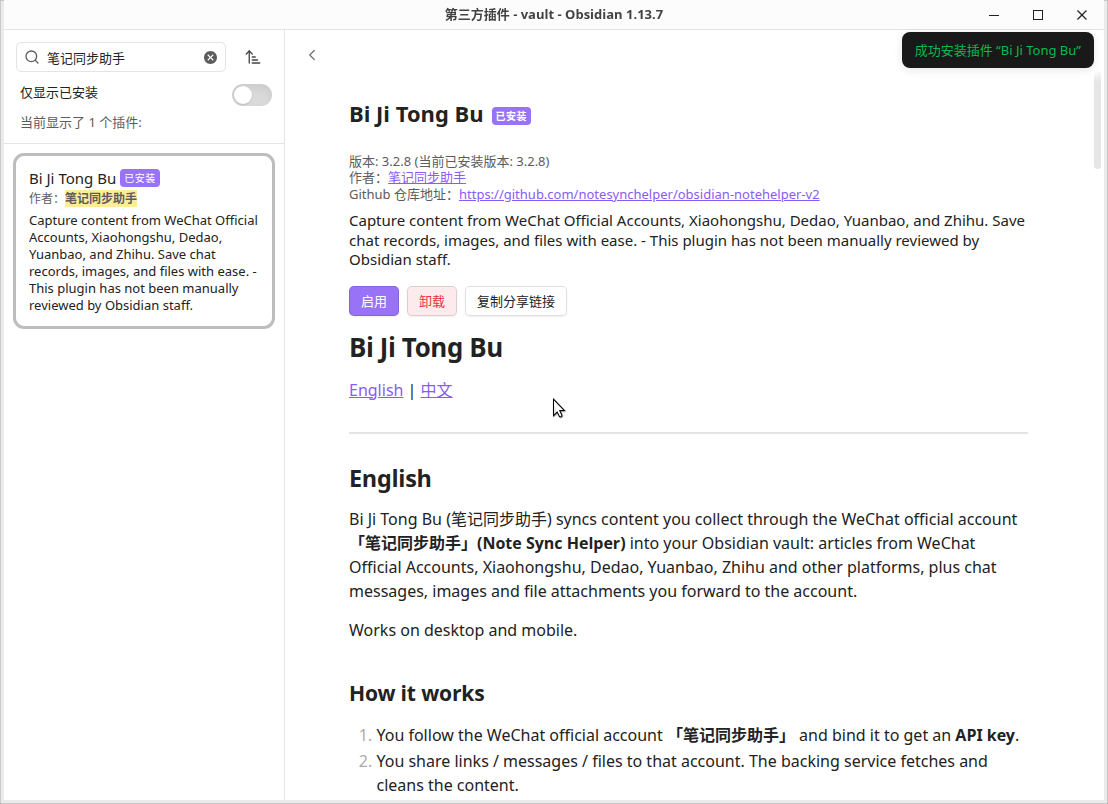1108x804 pixels.
Task: Click the Works on desktop and mobile text
Action: coord(463,630)
